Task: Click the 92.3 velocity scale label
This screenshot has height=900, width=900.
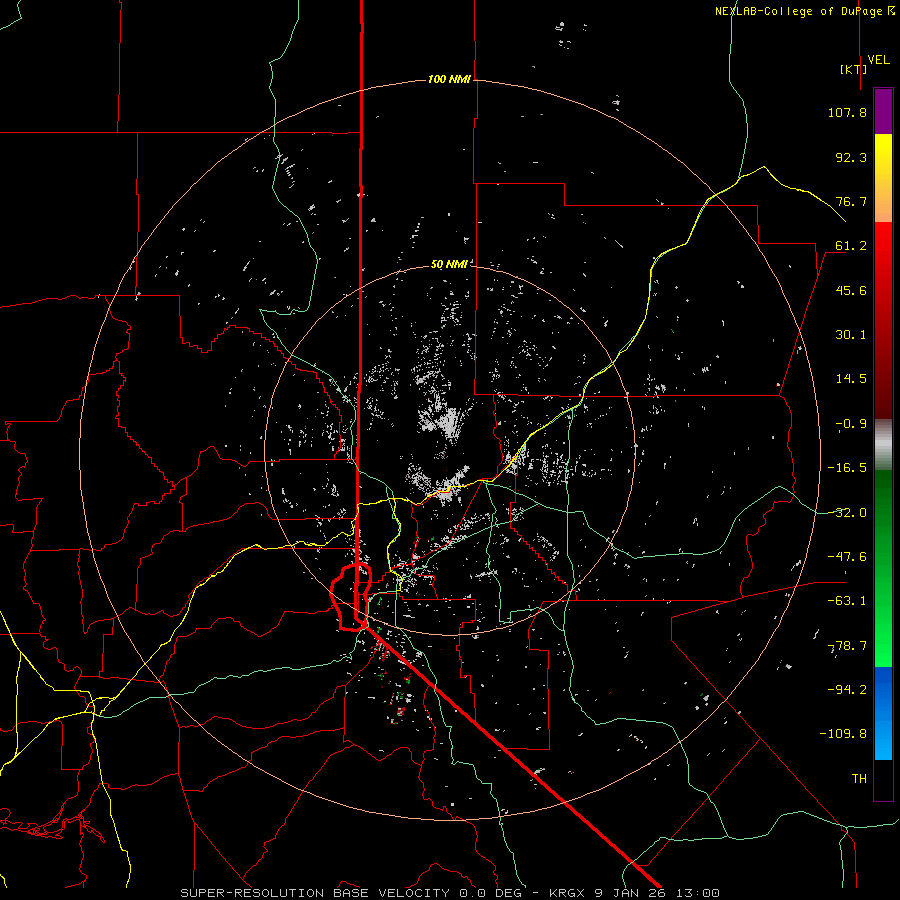Action: (x=851, y=157)
